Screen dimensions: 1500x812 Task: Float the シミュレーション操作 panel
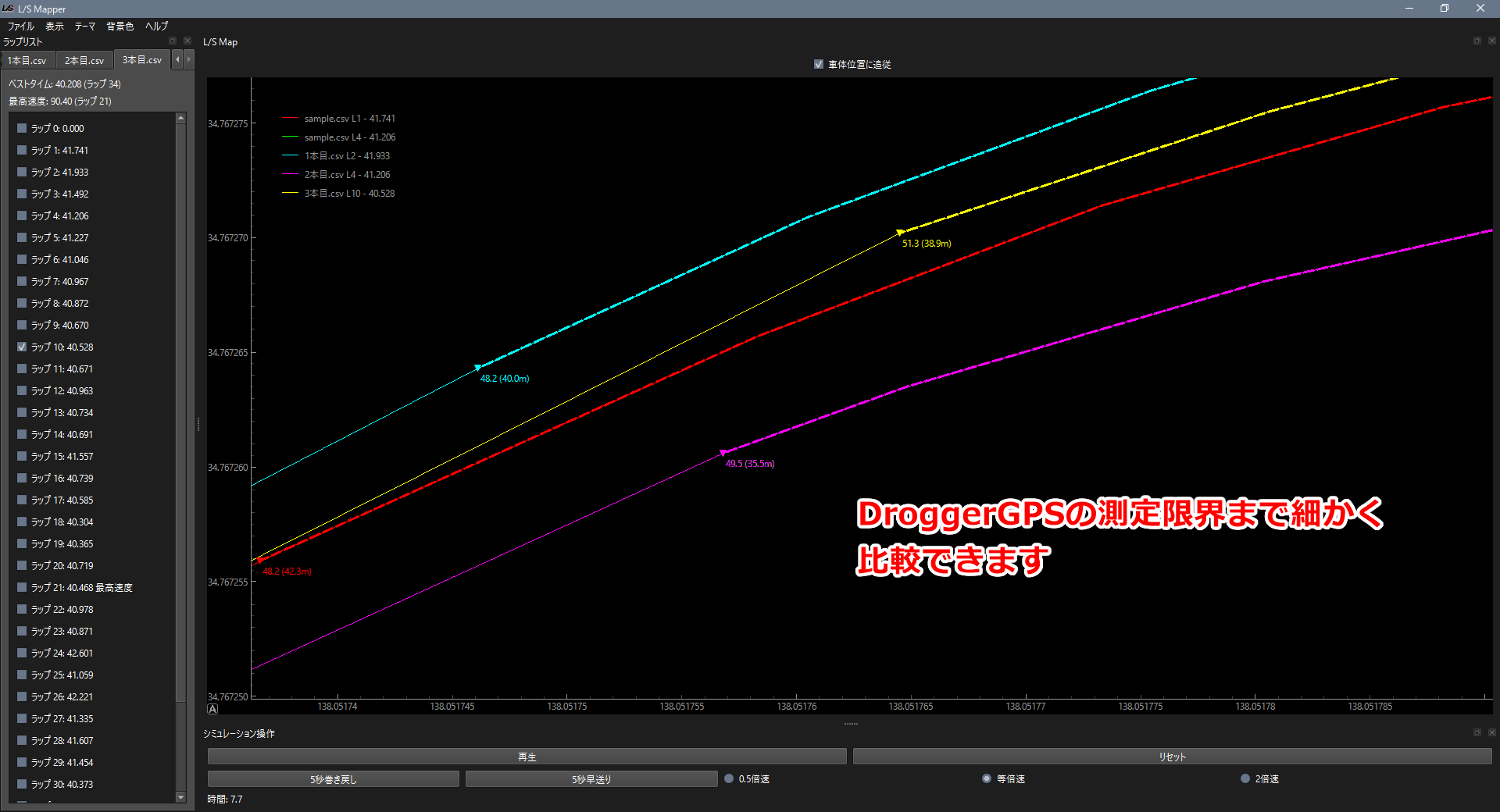[1477, 732]
